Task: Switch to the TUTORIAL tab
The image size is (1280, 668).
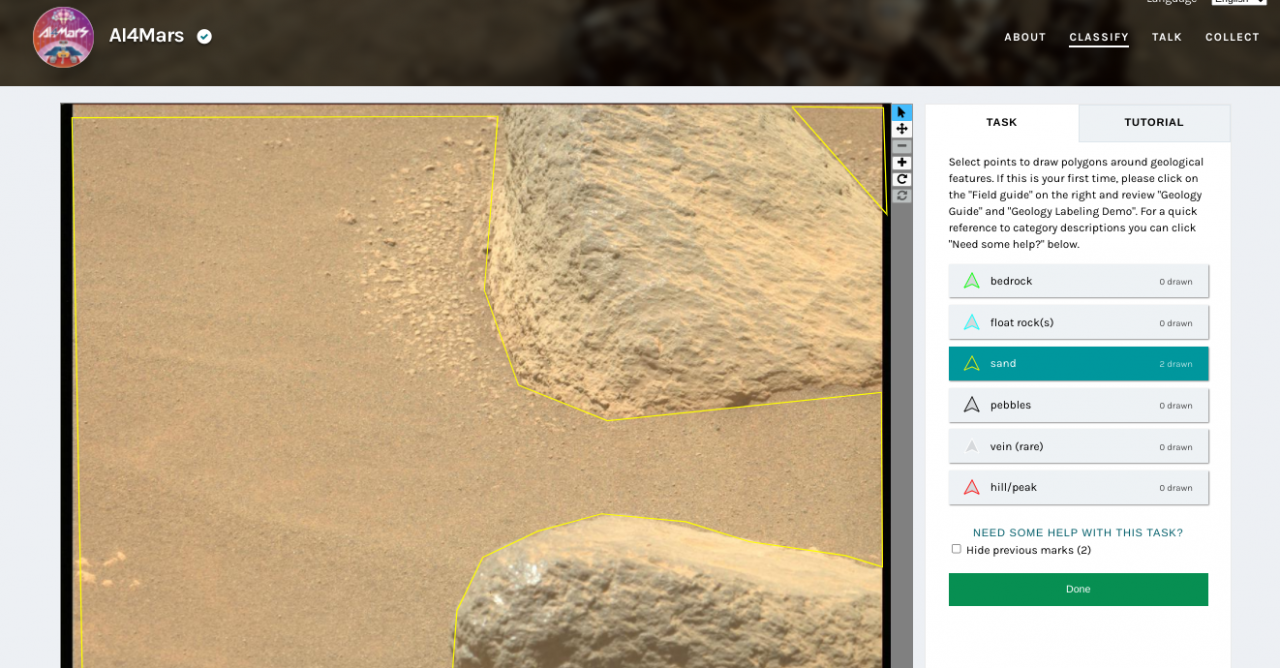Action: [x=1154, y=123]
